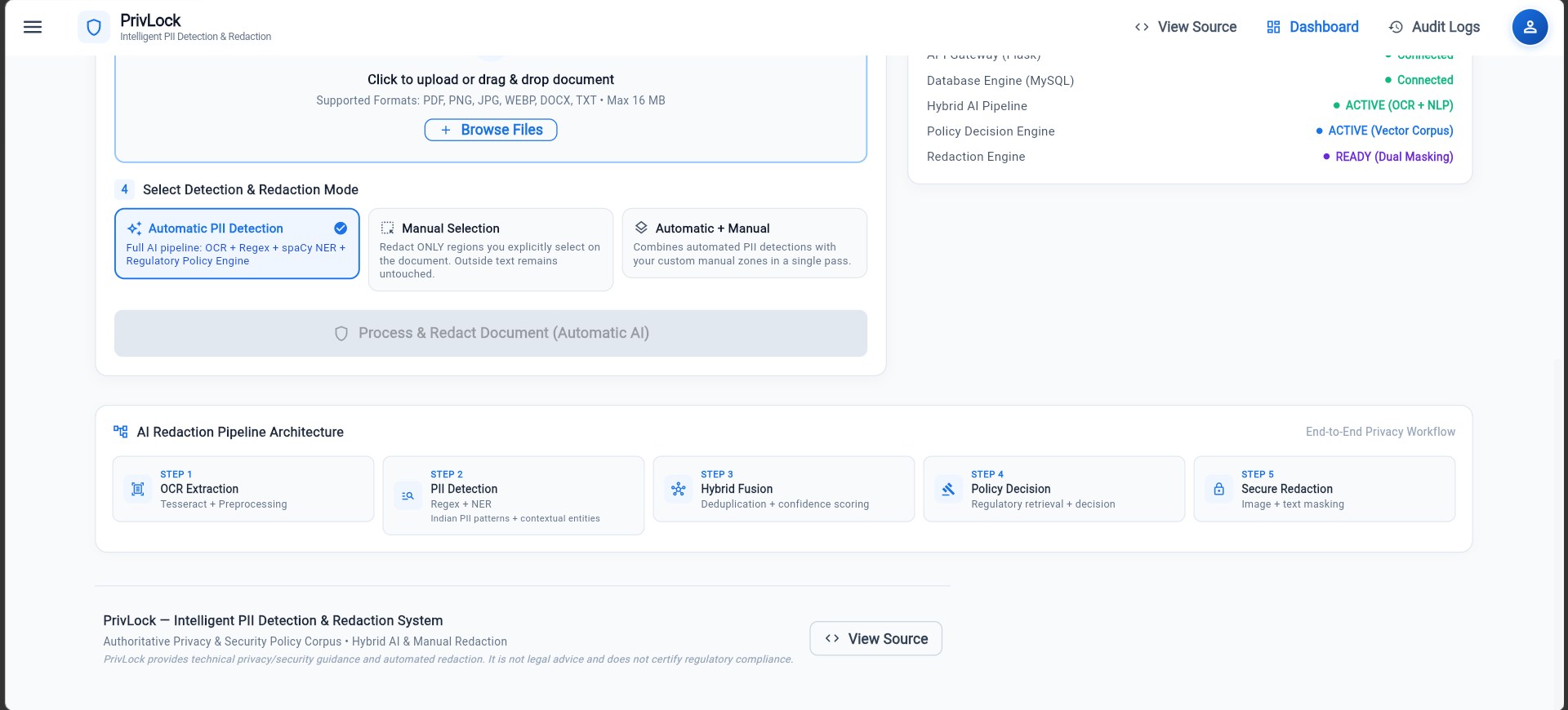Screen dimensions: 1568x710
Task: Click End-to-End Privacy Workflow label
Action: tap(1380, 432)
